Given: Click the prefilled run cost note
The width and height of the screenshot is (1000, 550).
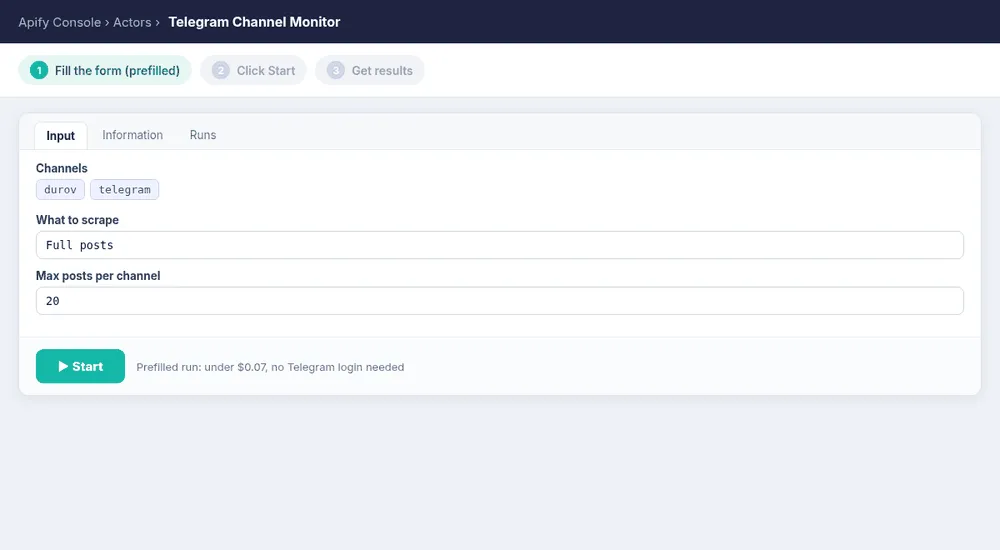Looking at the screenshot, I should (270, 367).
